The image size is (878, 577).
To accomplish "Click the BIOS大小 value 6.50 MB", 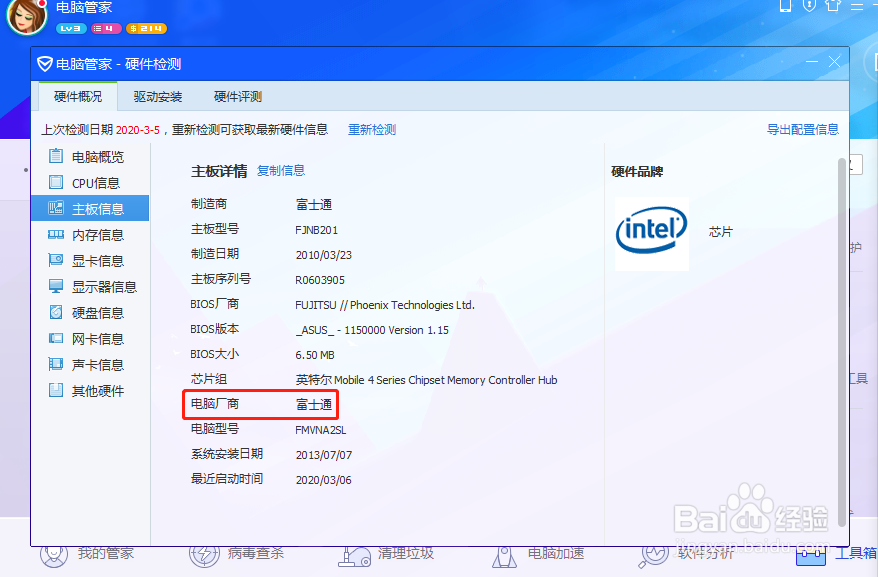I will coord(315,355).
